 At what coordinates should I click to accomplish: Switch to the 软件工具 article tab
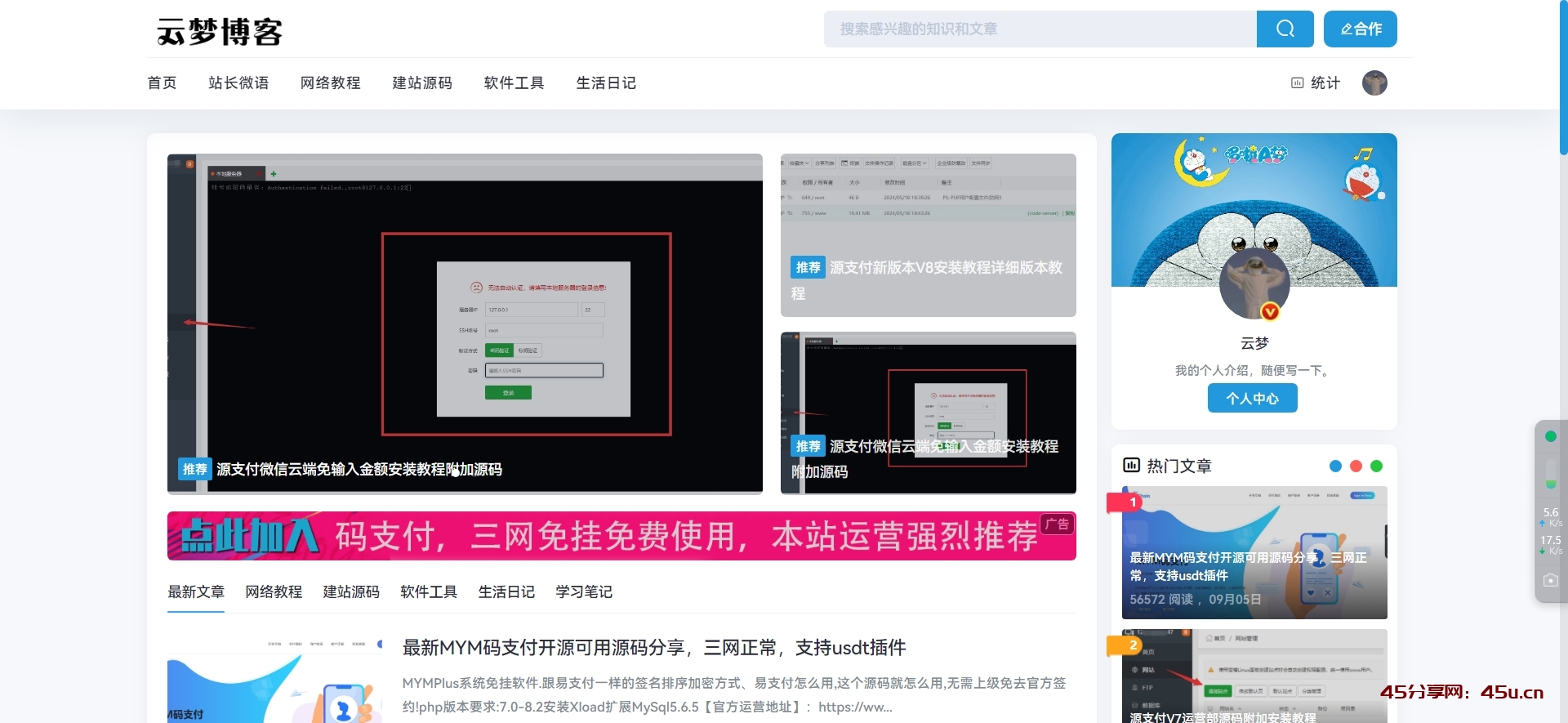click(x=429, y=591)
